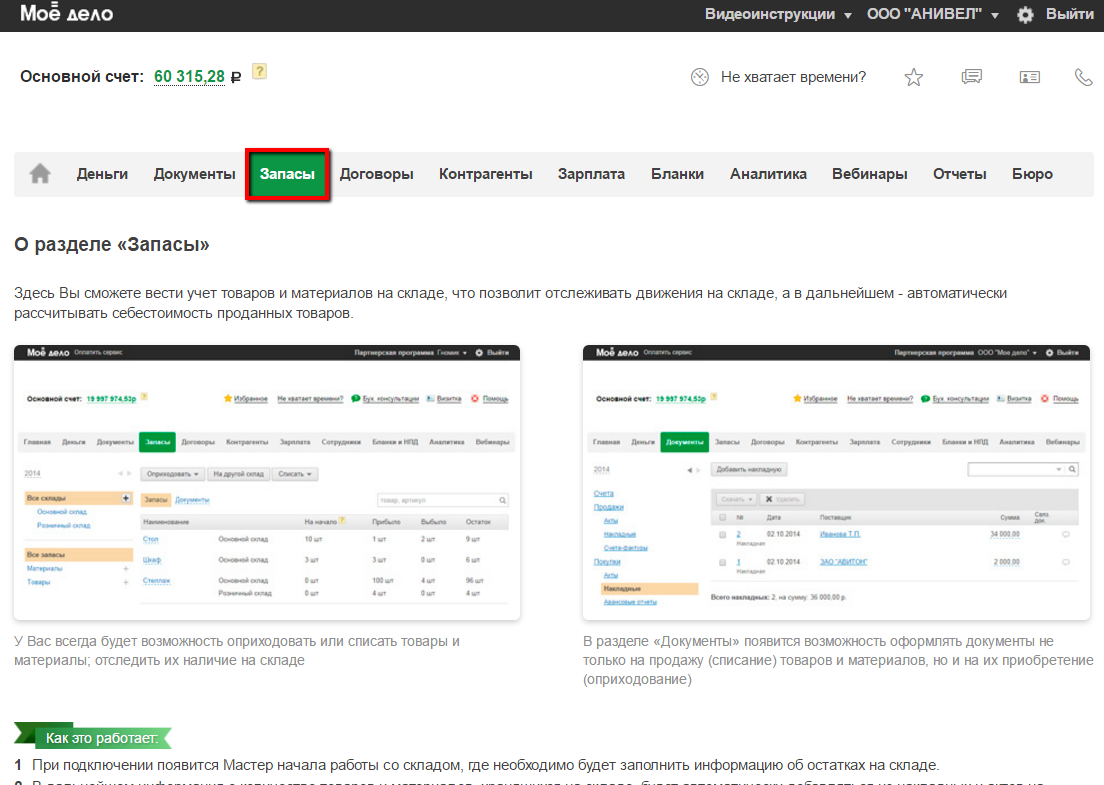
Task: Open the ООО "АНИВЕЛ" company dropdown
Action: [932, 14]
